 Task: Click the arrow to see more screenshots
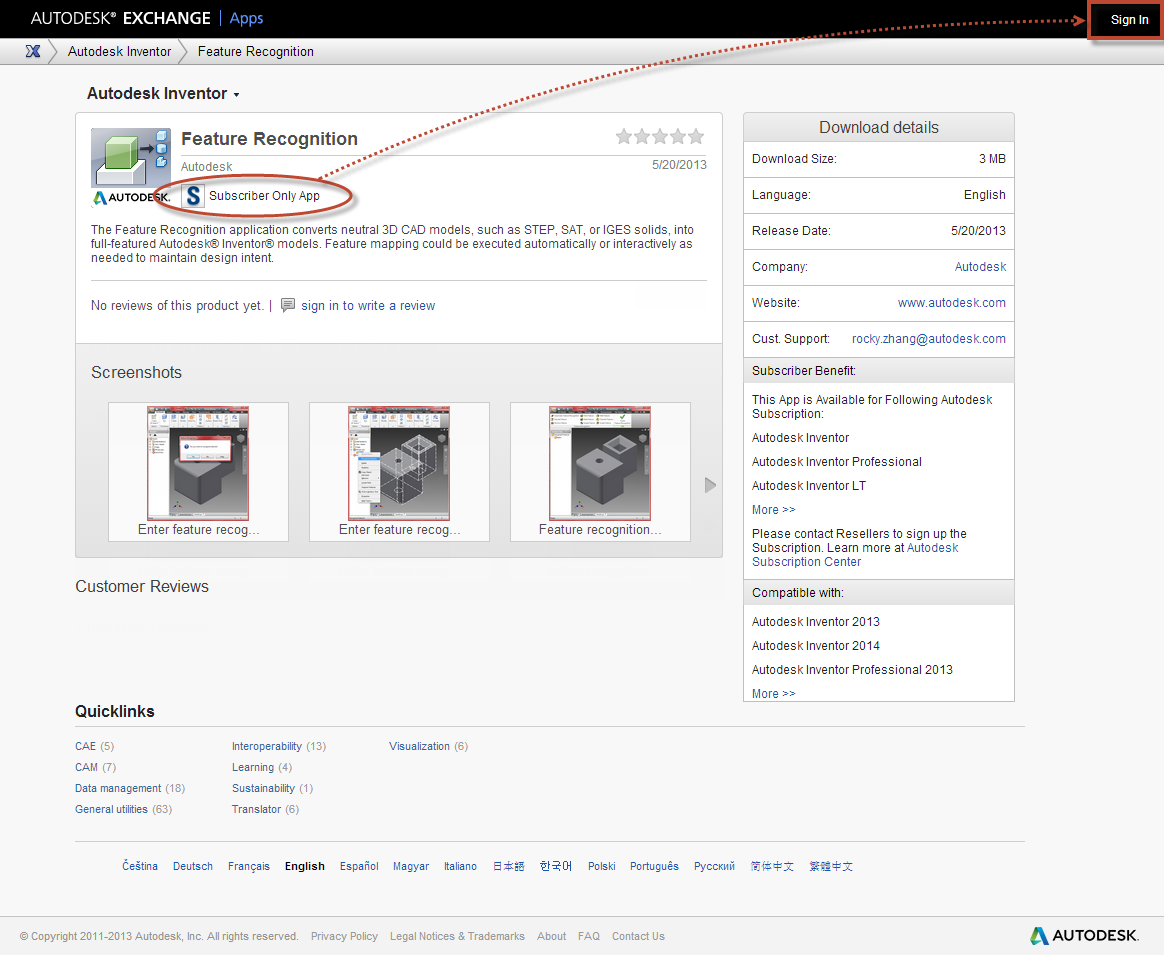pyautogui.click(x=710, y=484)
